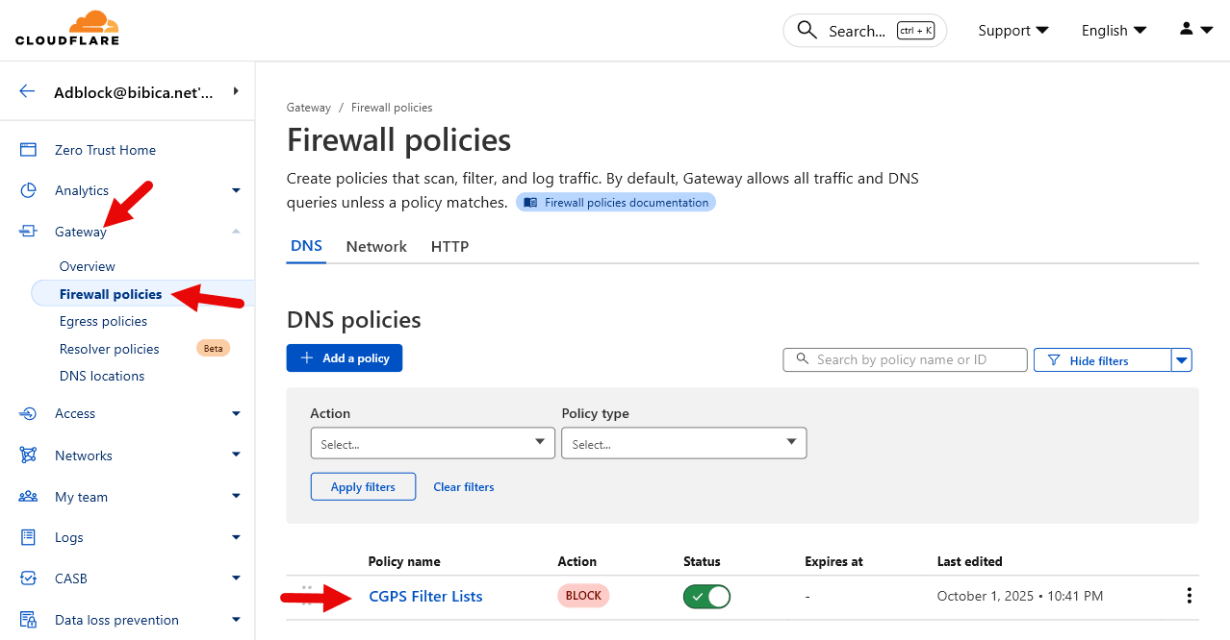Click the back arrow beside account name
This screenshot has width=1230, height=640.
[27, 91]
